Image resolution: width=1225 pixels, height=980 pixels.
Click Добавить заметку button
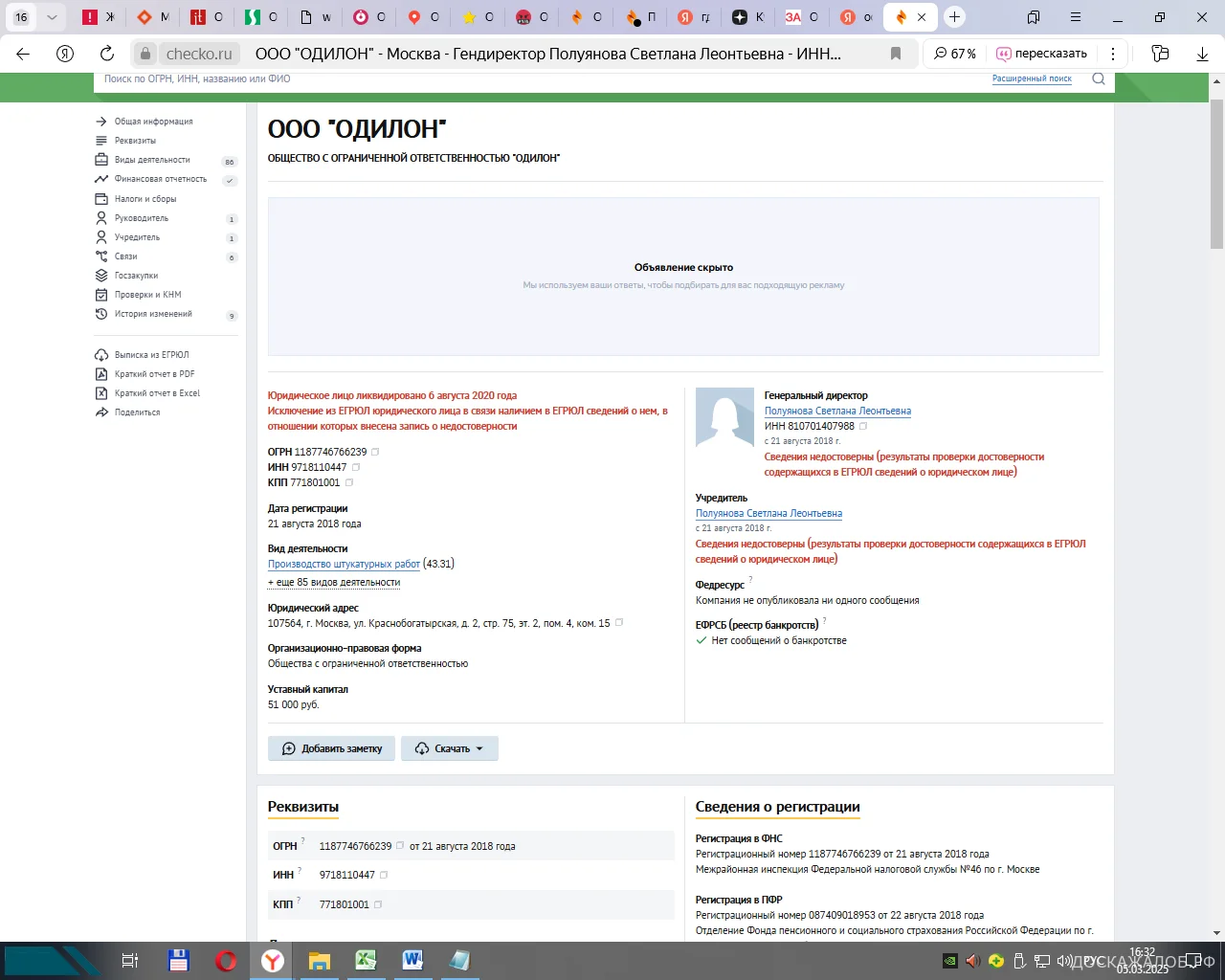pos(332,748)
